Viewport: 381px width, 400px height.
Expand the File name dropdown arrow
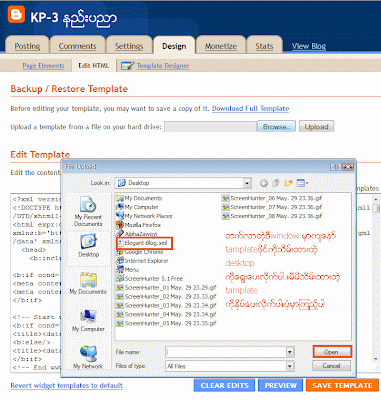click(x=290, y=352)
